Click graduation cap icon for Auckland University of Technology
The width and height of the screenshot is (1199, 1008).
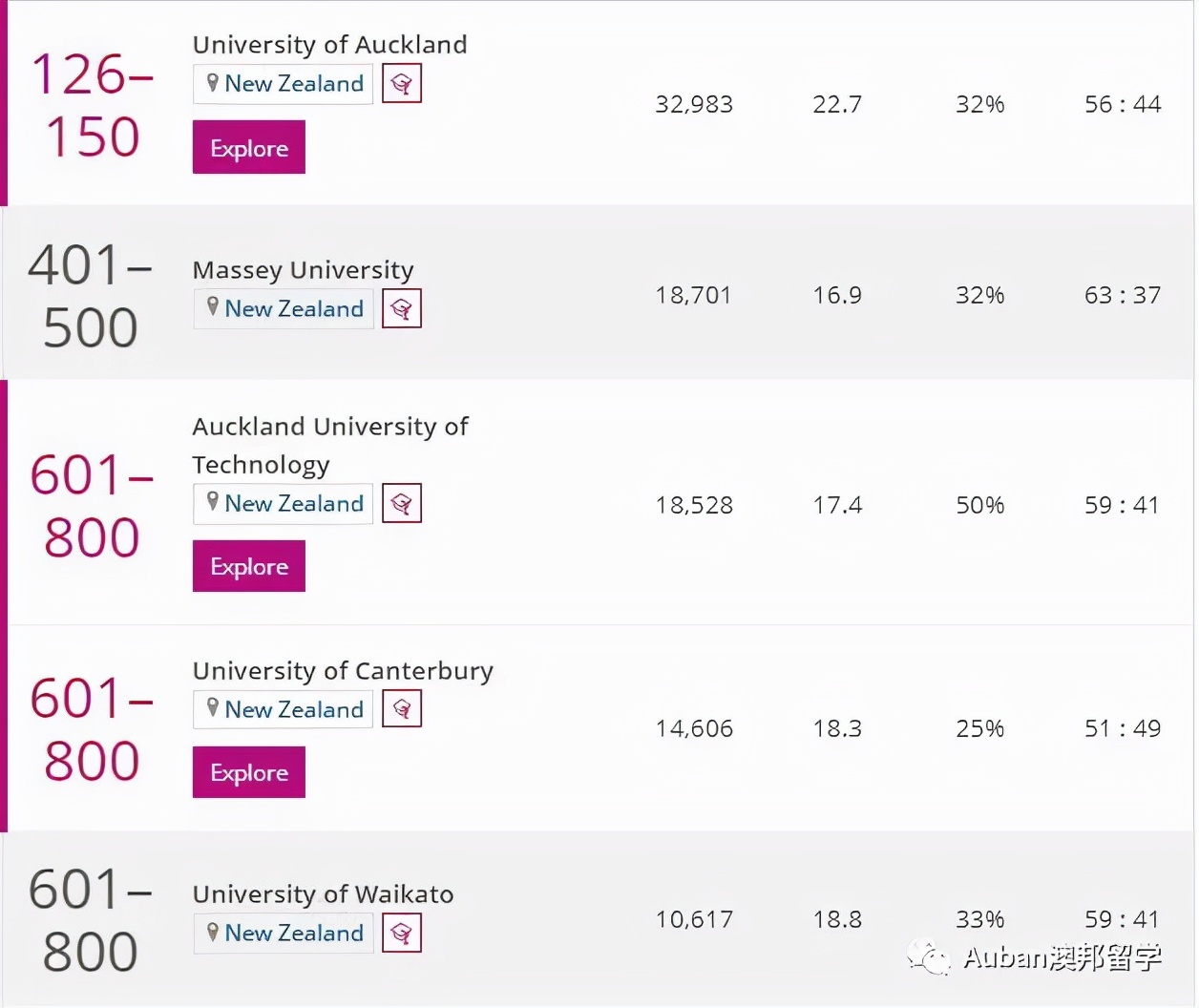(x=402, y=504)
